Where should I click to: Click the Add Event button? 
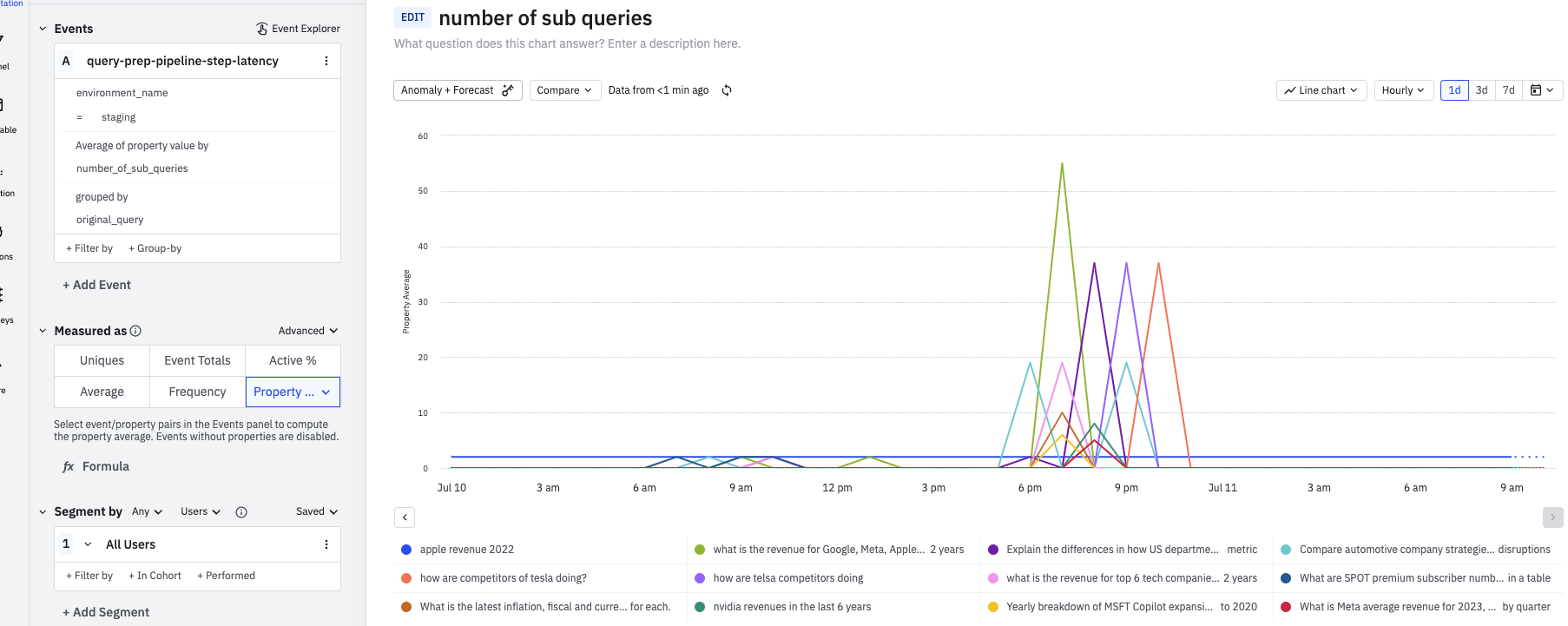[x=96, y=285]
